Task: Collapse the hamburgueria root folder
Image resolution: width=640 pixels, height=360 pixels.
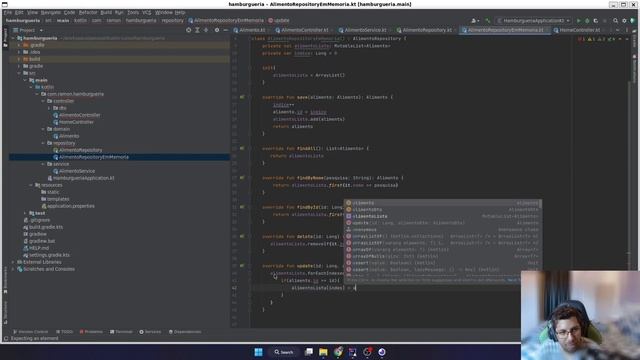Action: (13, 38)
